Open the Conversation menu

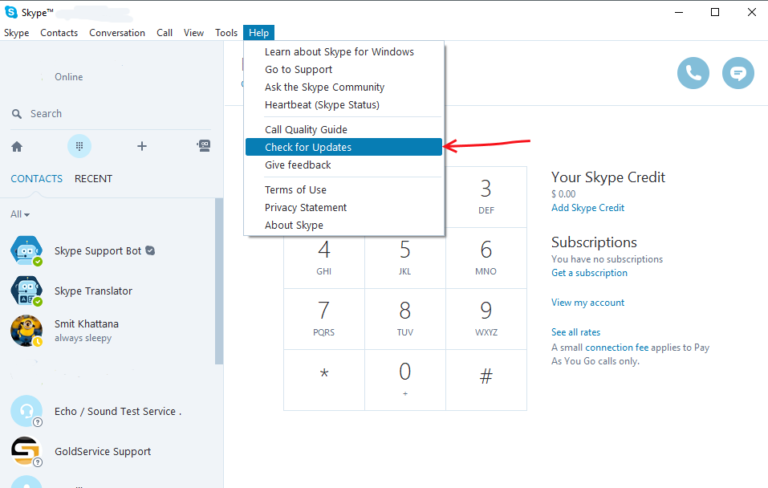(117, 33)
